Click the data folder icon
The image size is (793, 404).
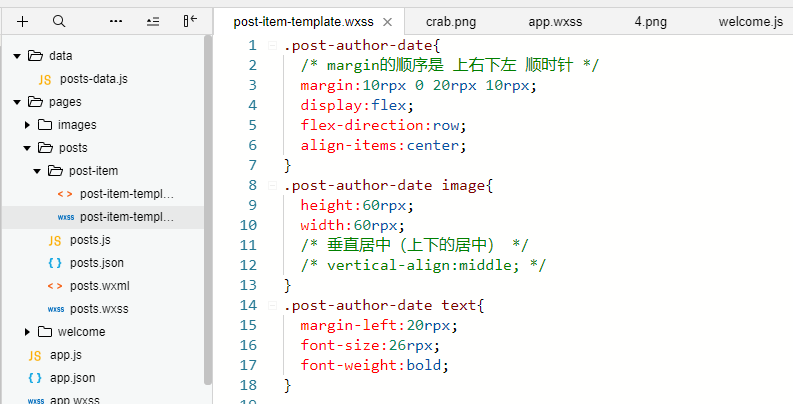[x=35, y=56]
